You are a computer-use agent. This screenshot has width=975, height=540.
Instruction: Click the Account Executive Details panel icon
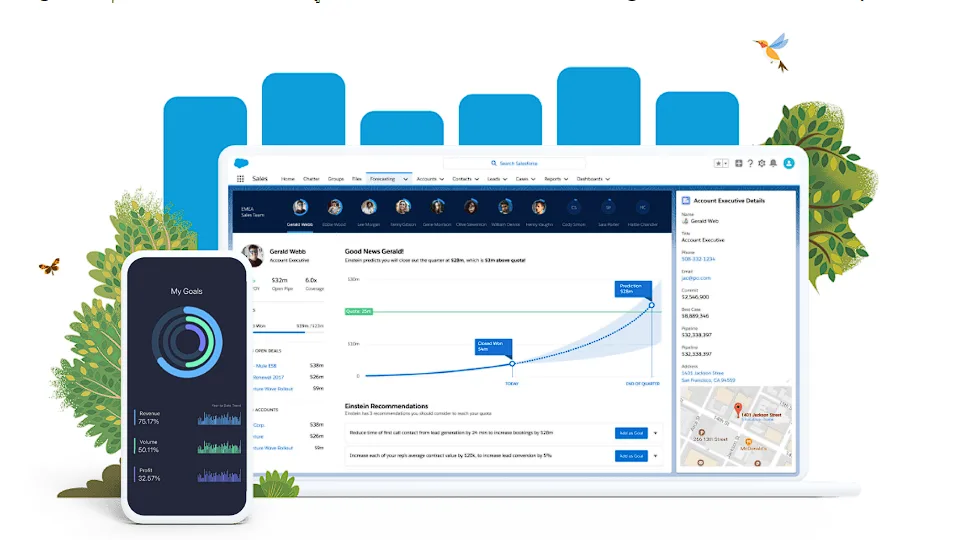pyautogui.click(x=686, y=200)
